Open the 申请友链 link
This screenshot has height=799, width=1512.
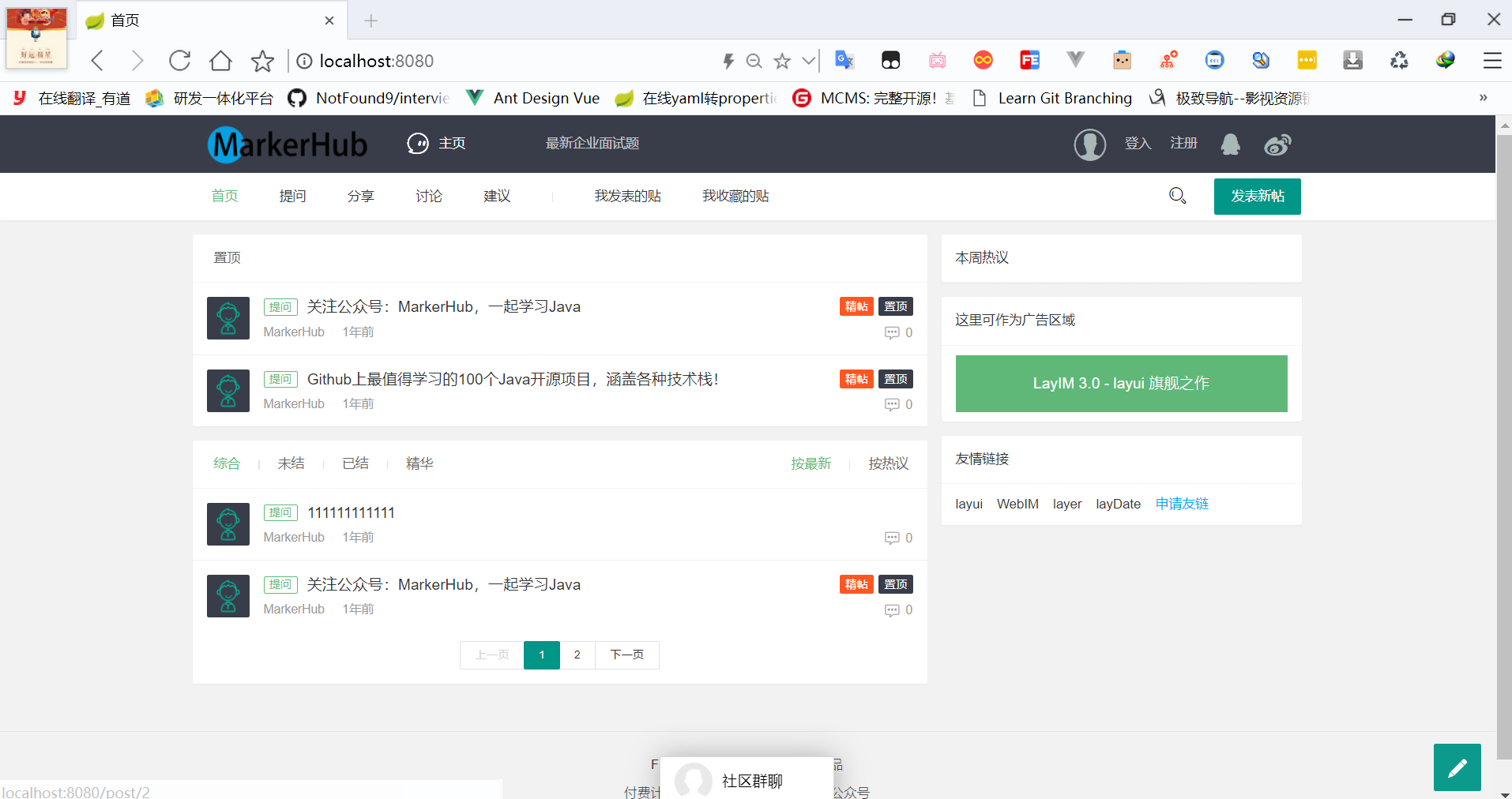(1181, 504)
